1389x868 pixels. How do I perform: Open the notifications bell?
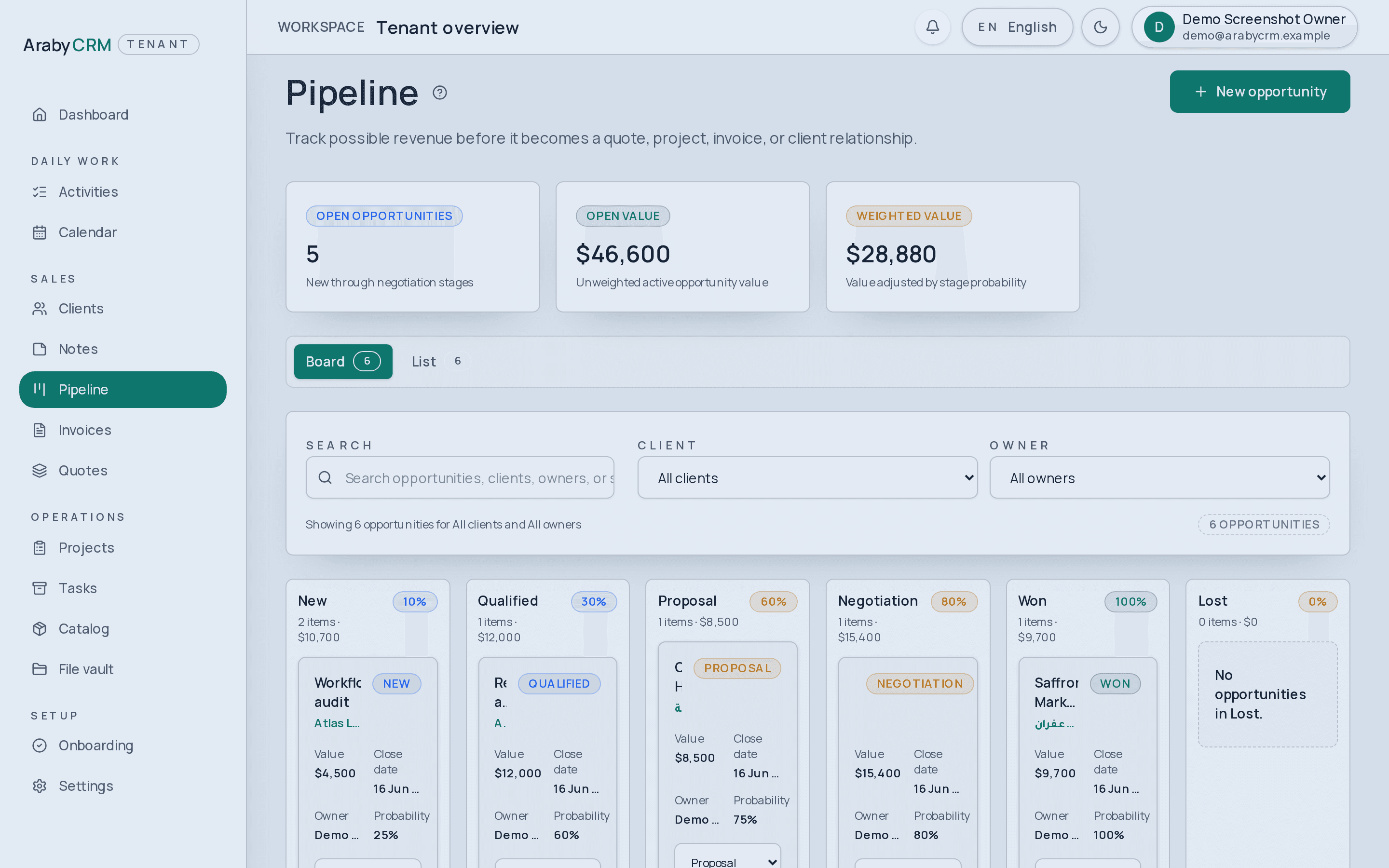tap(933, 27)
